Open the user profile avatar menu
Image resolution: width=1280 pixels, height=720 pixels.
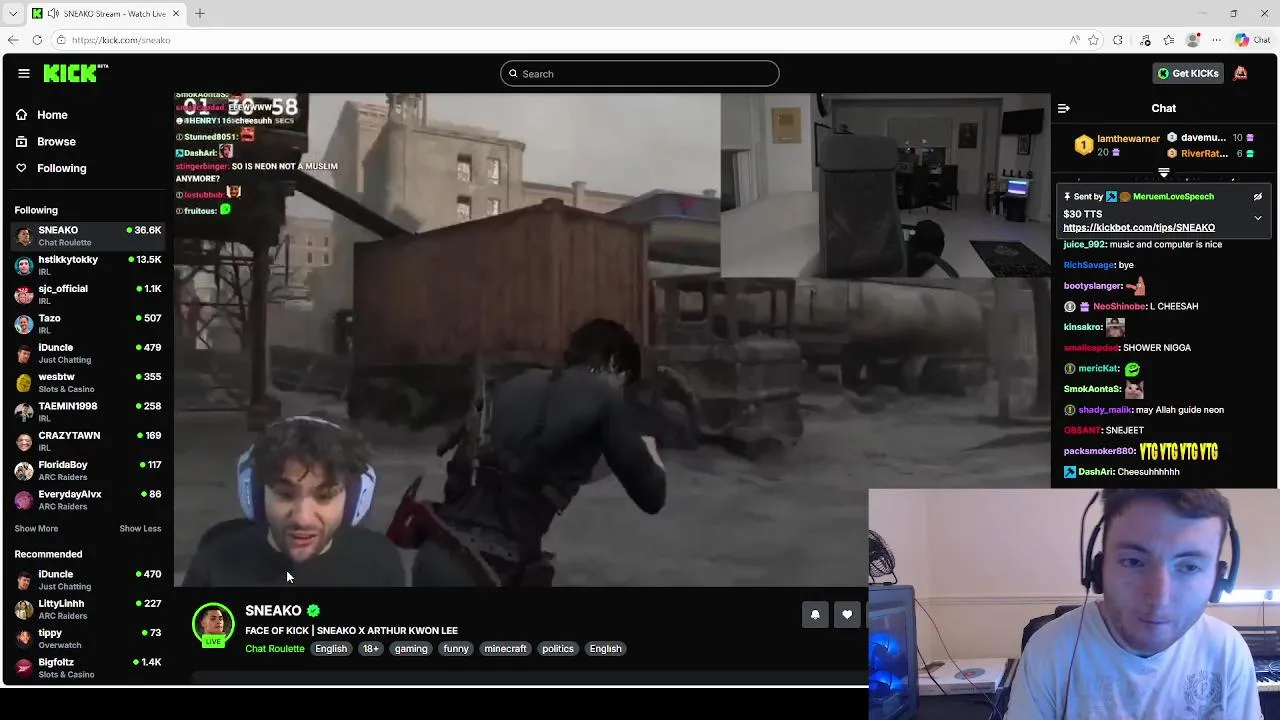[x=1240, y=73]
